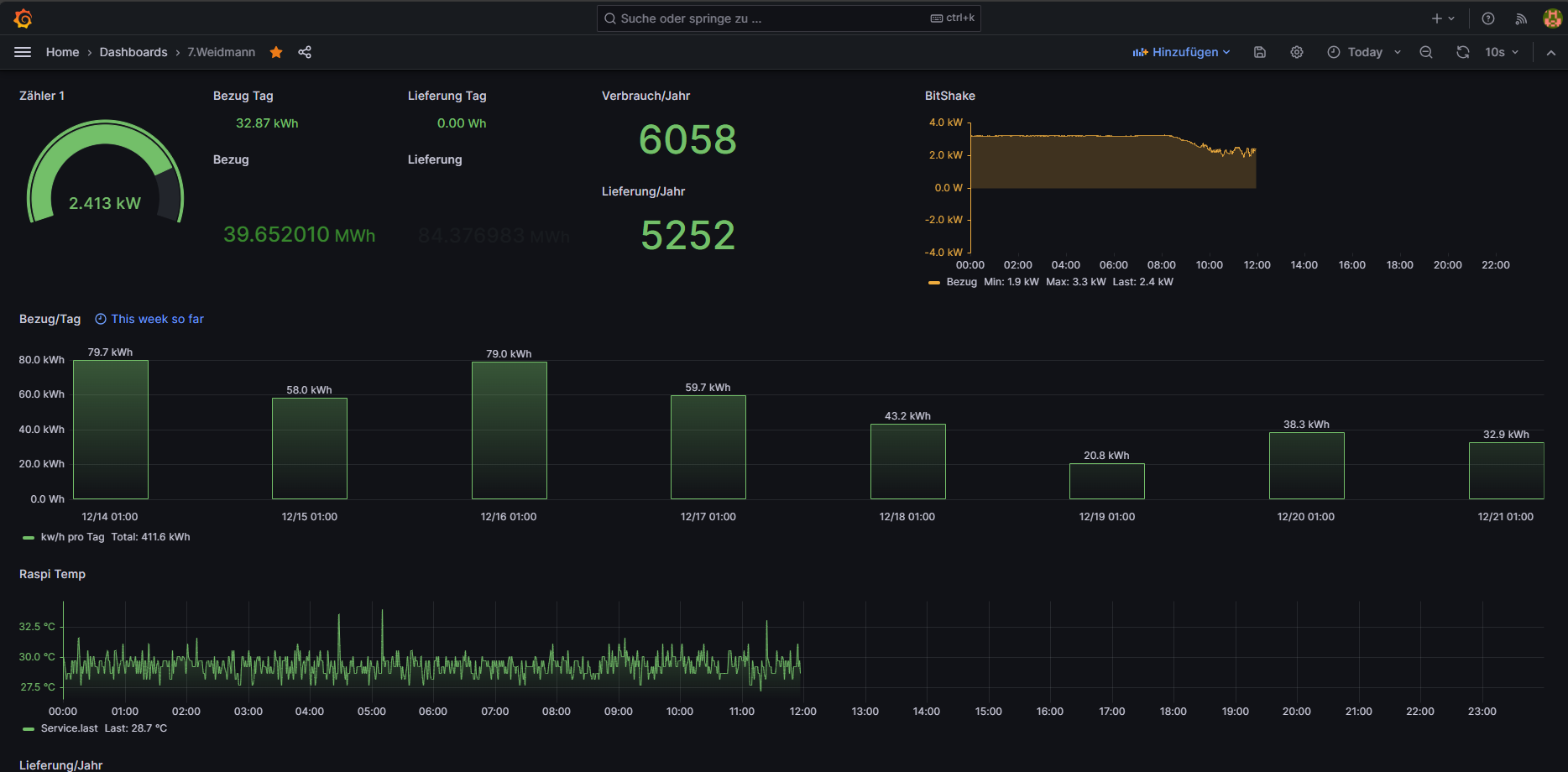1568x772 pixels.
Task: Click the Grafana logo icon
Action: point(23,18)
